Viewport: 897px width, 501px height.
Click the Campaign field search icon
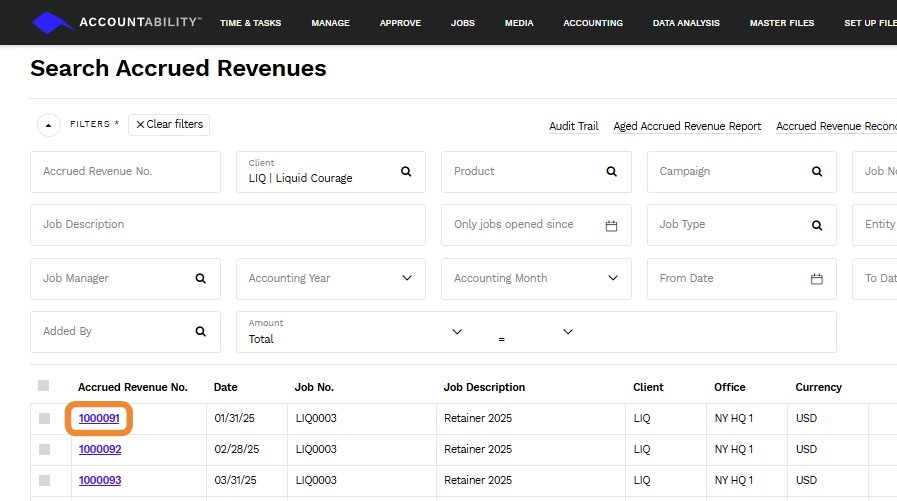pos(817,172)
